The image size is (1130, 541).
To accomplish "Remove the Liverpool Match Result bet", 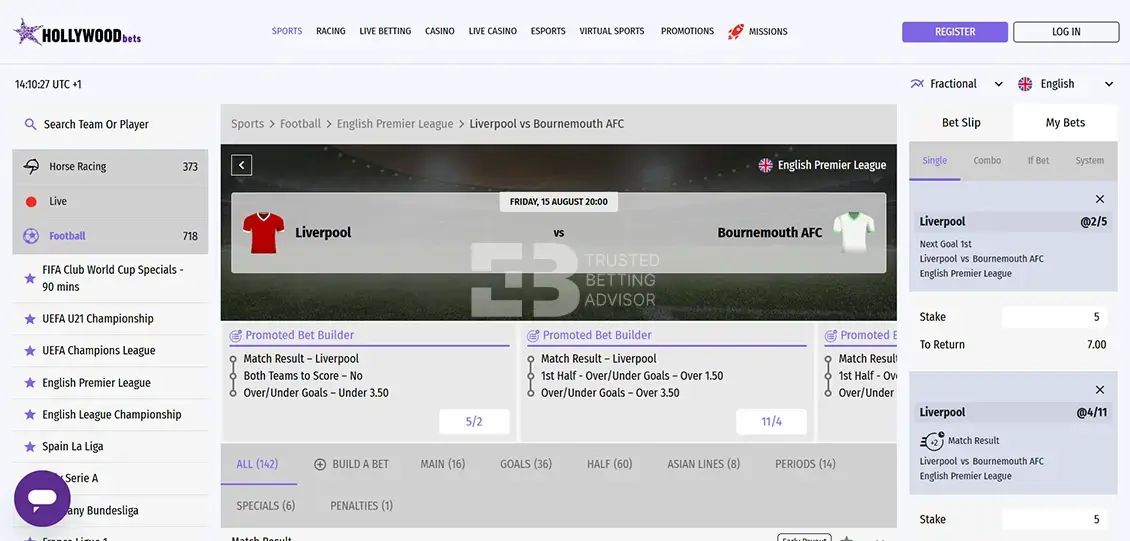I will 1100,390.
